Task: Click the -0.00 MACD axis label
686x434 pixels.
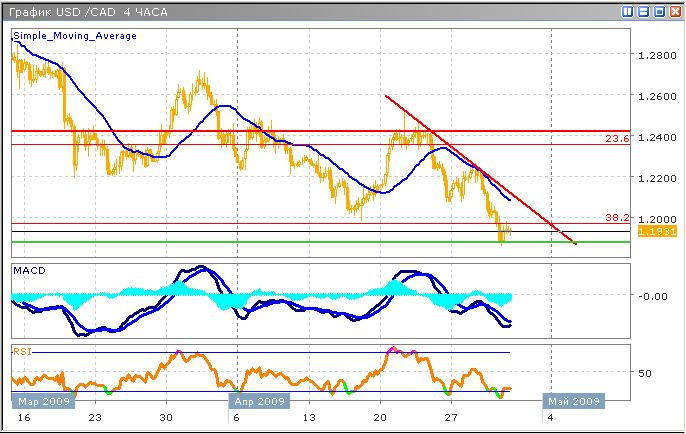Action: pos(653,295)
